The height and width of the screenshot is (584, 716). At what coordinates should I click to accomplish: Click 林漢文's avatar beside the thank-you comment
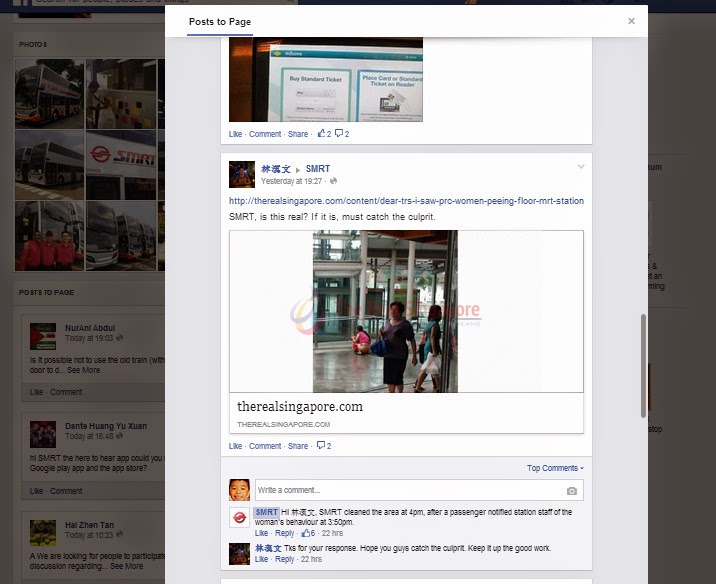(x=239, y=554)
